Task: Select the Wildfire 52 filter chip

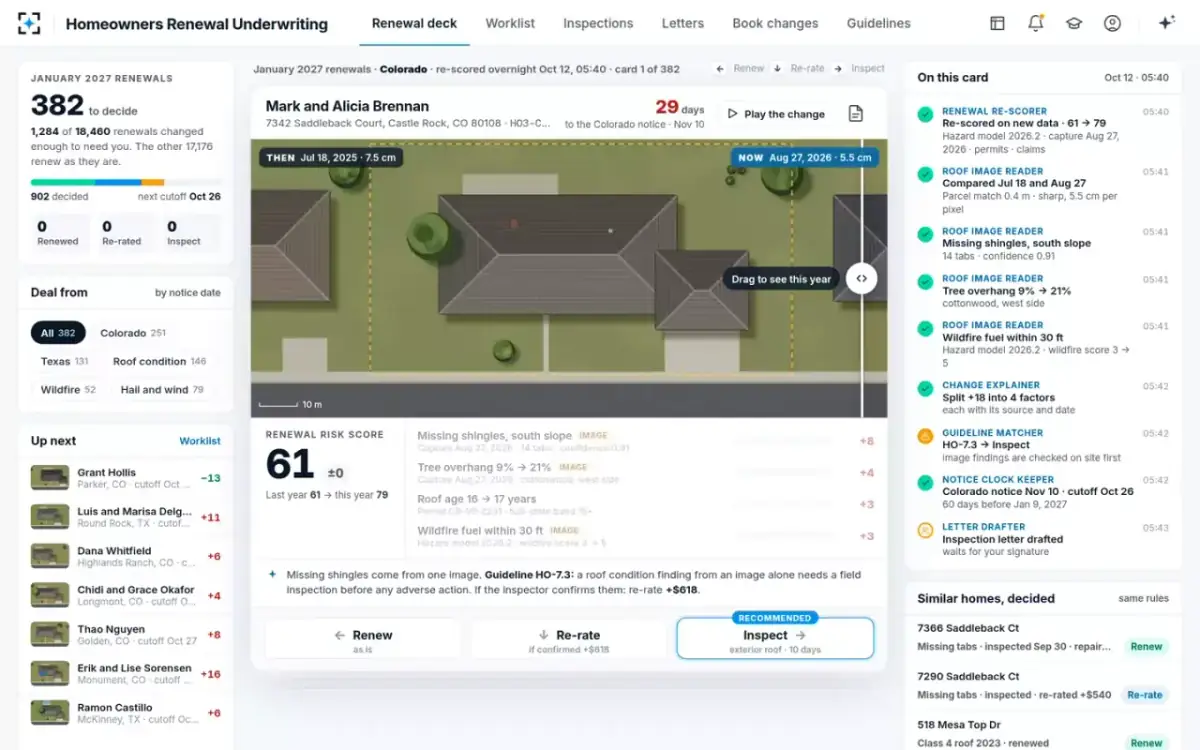Action: pyautogui.click(x=68, y=390)
